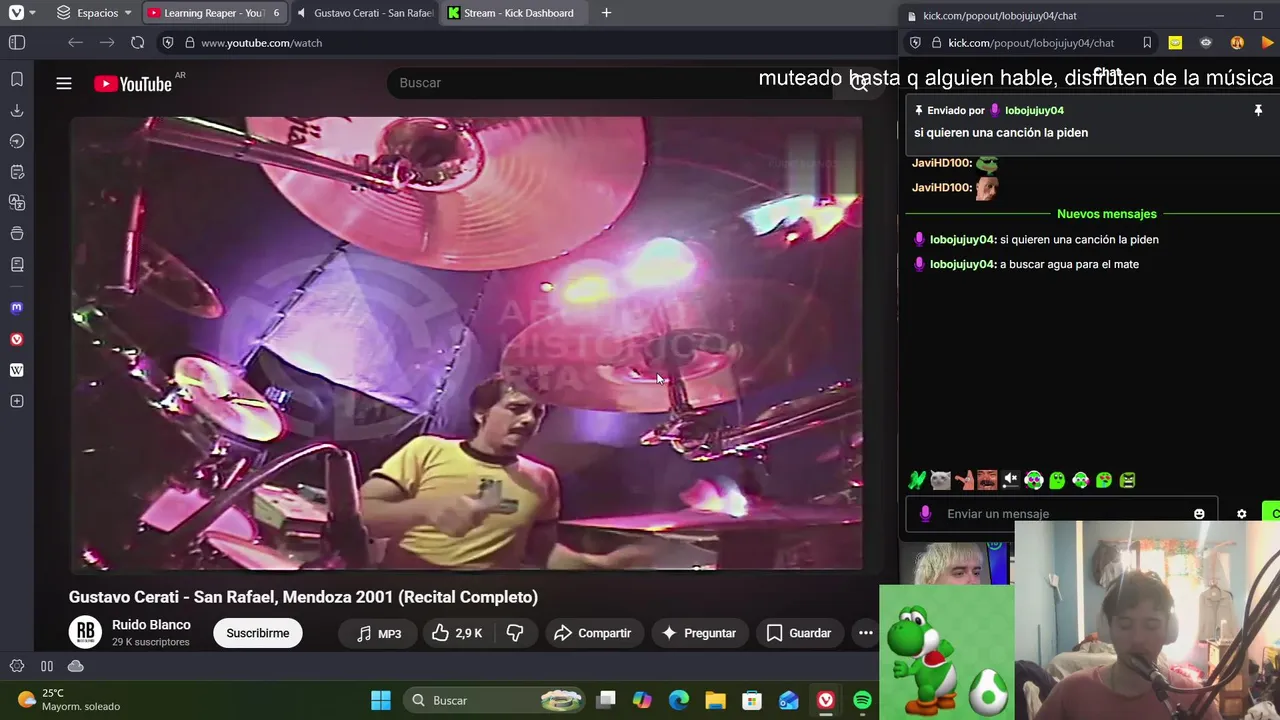The image size is (1280, 720).
Task: Jump to Nuevos mensajes divider
Action: pos(1106,214)
